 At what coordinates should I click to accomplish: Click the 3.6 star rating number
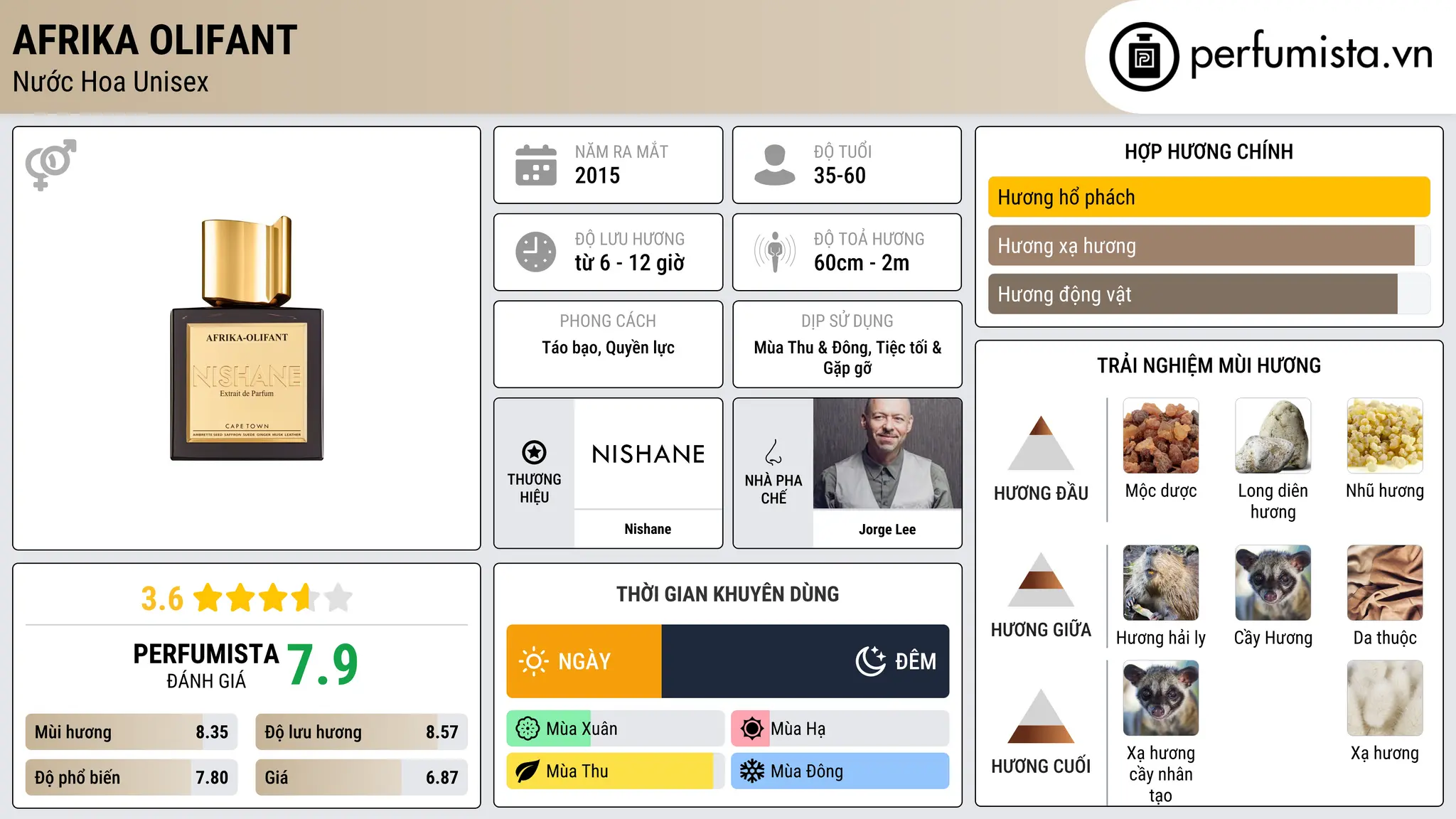pos(162,599)
